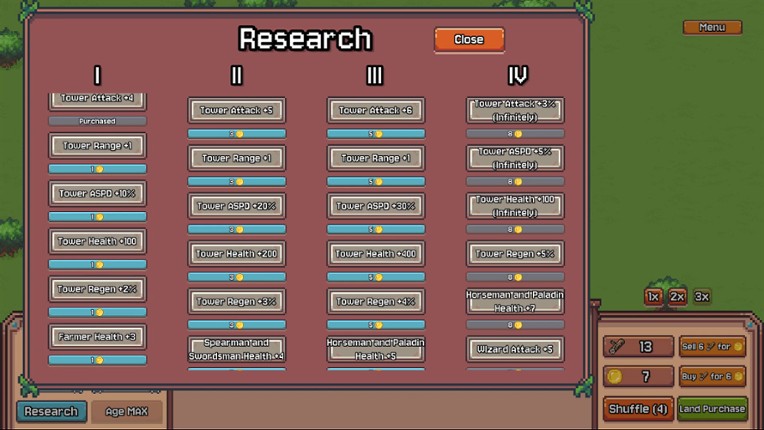Select the Tower Health +400 research

(375, 254)
